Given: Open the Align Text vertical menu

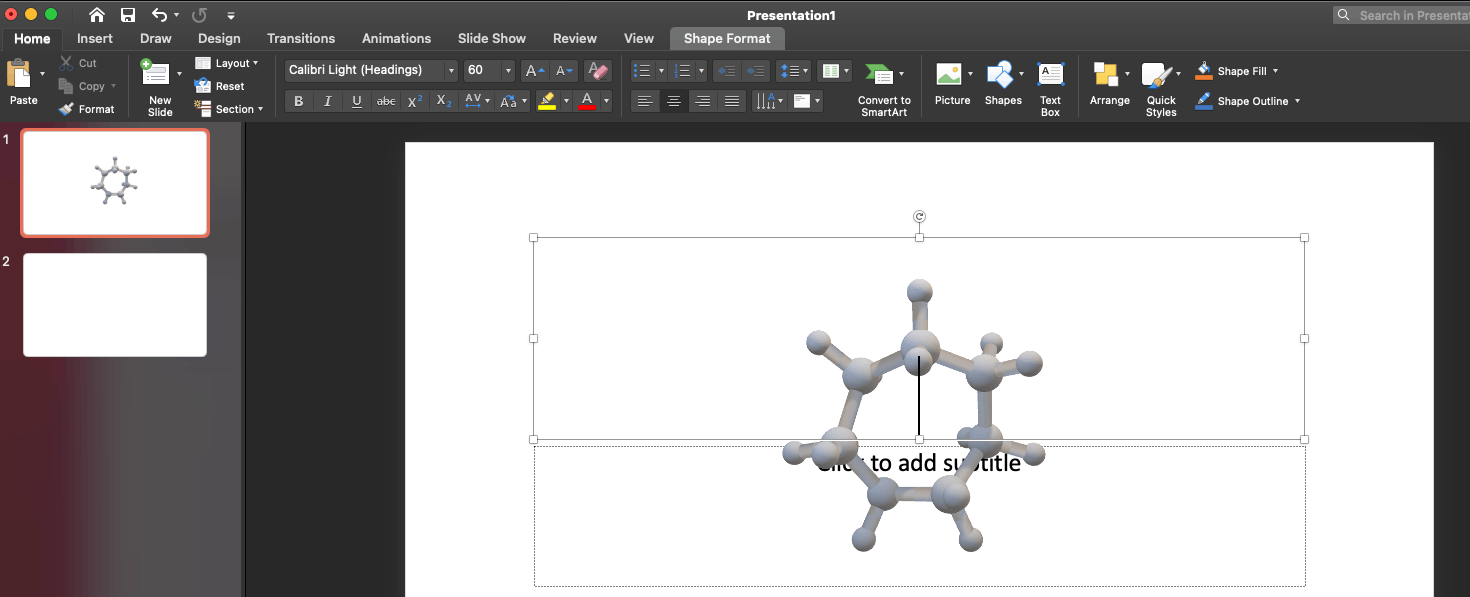Looking at the screenshot, I should click(806, 101).
